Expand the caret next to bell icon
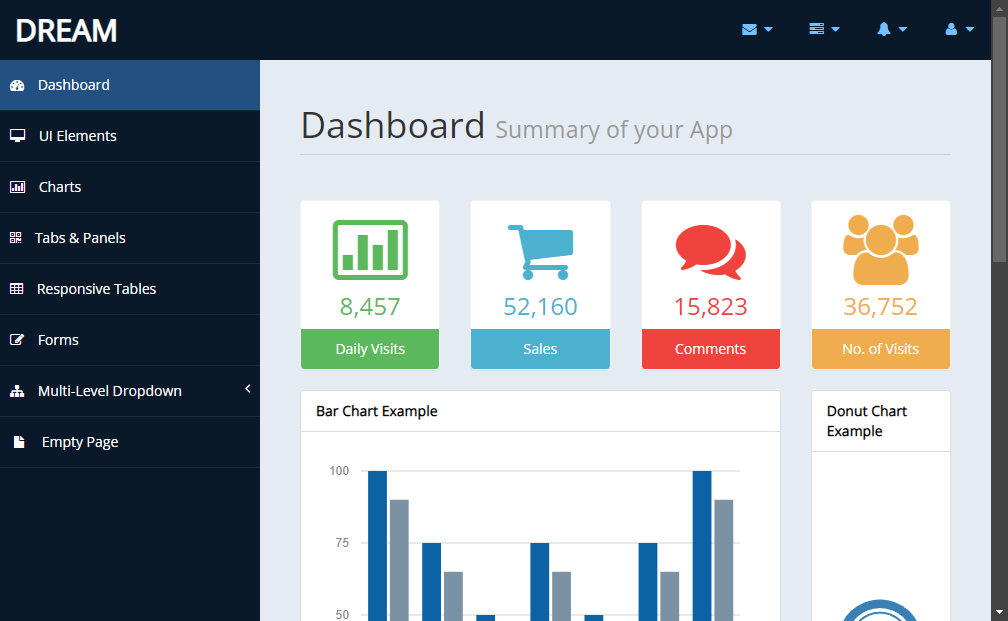The width and height of the screenshot is (1008, 621). (x=903, y=30)
